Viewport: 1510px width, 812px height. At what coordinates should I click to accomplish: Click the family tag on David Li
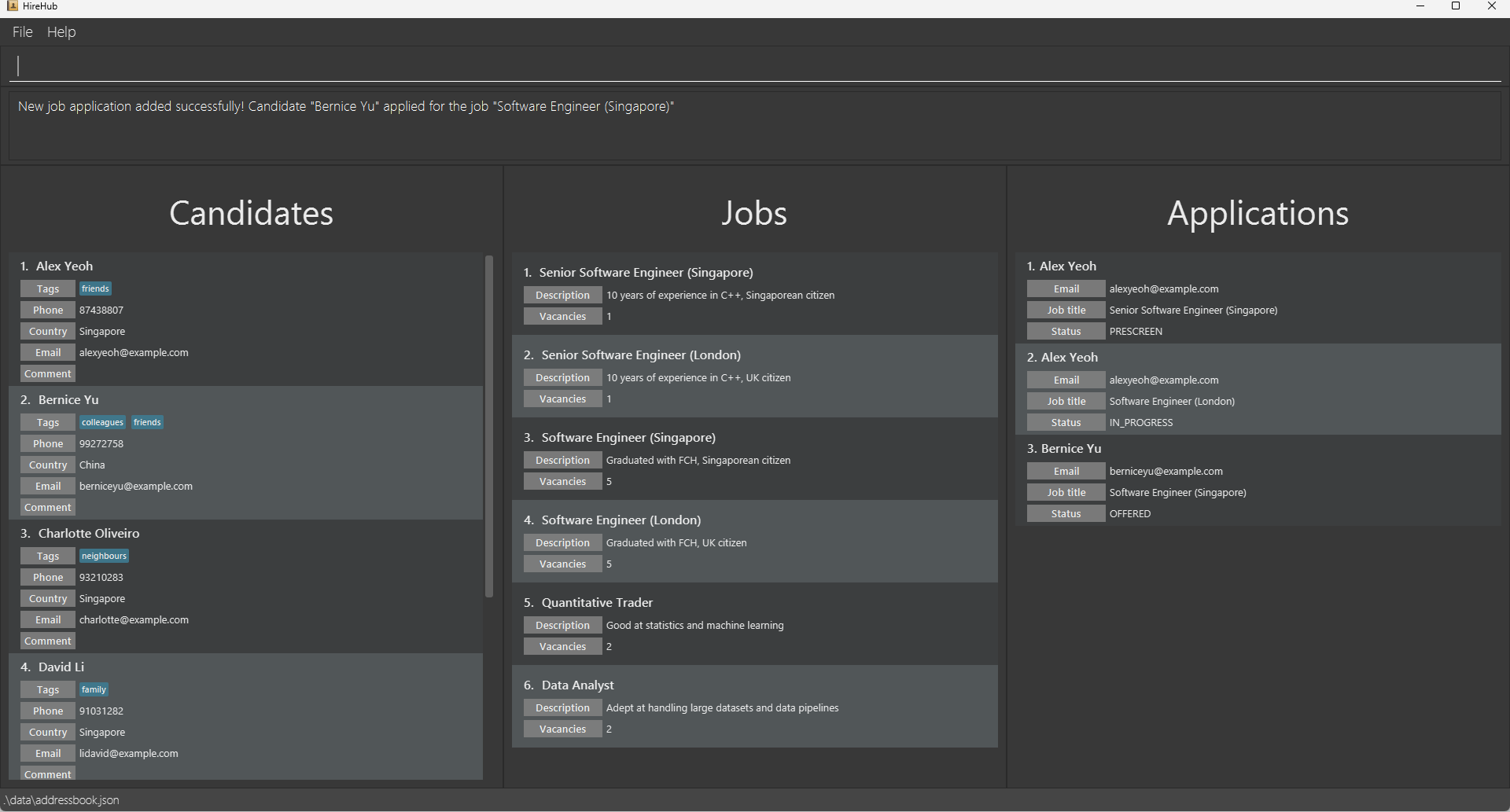tap(94, 690)
